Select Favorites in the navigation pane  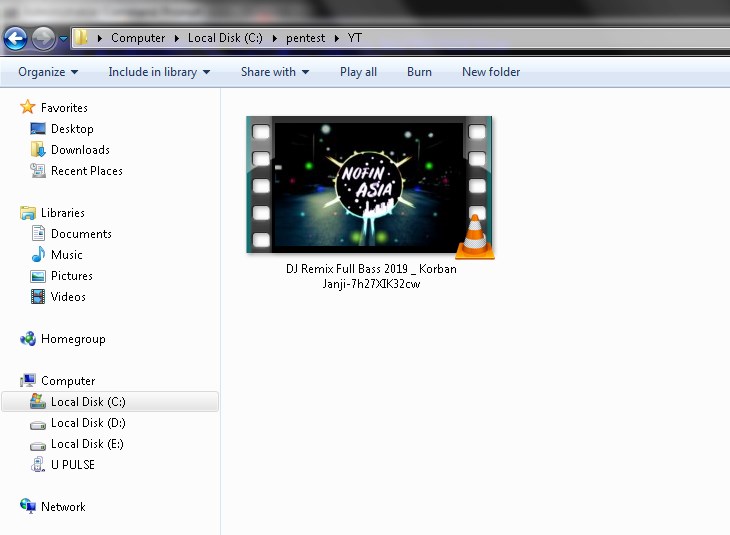[x=64, y=108]
